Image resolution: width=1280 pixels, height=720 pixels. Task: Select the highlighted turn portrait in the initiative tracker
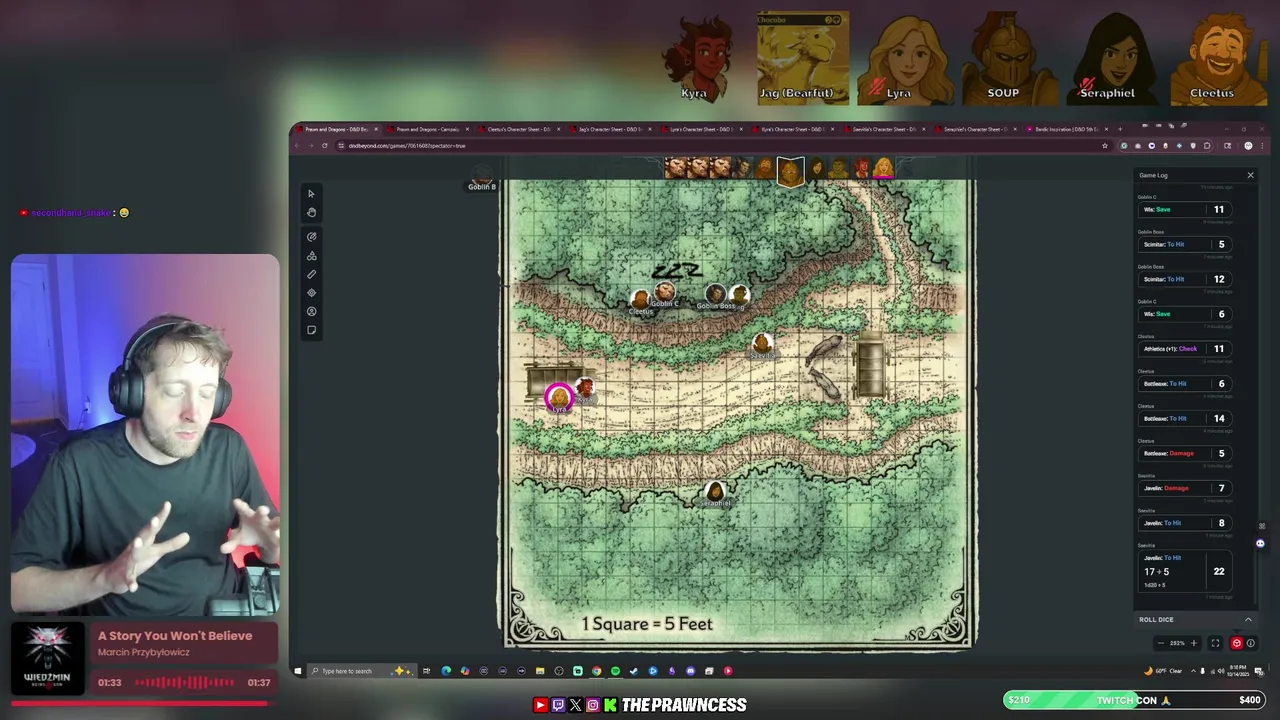[x=790, y=170]
